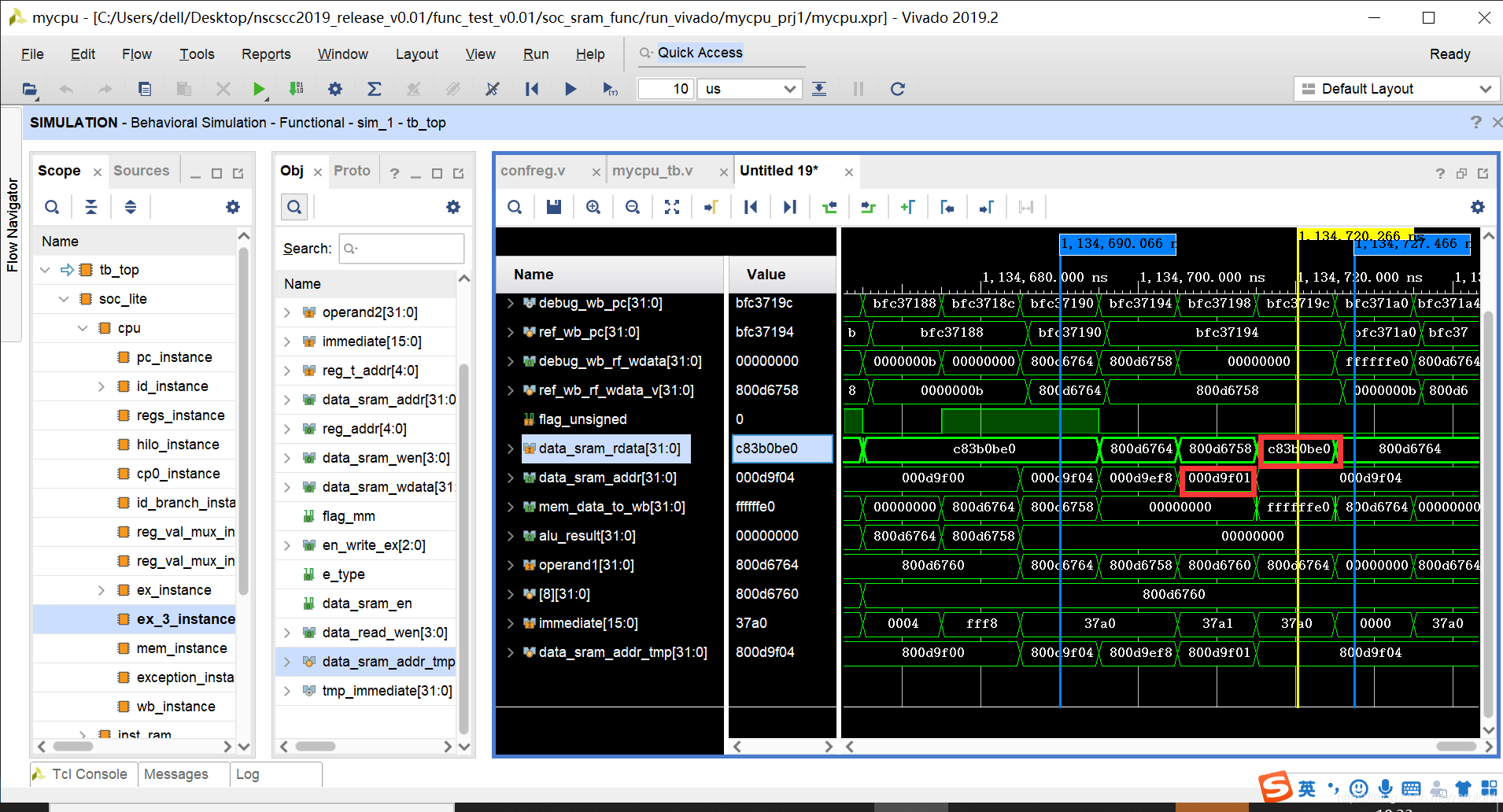Click the Search icon in waveform toolbar
1503x812 pixels.
click(515, 207)
